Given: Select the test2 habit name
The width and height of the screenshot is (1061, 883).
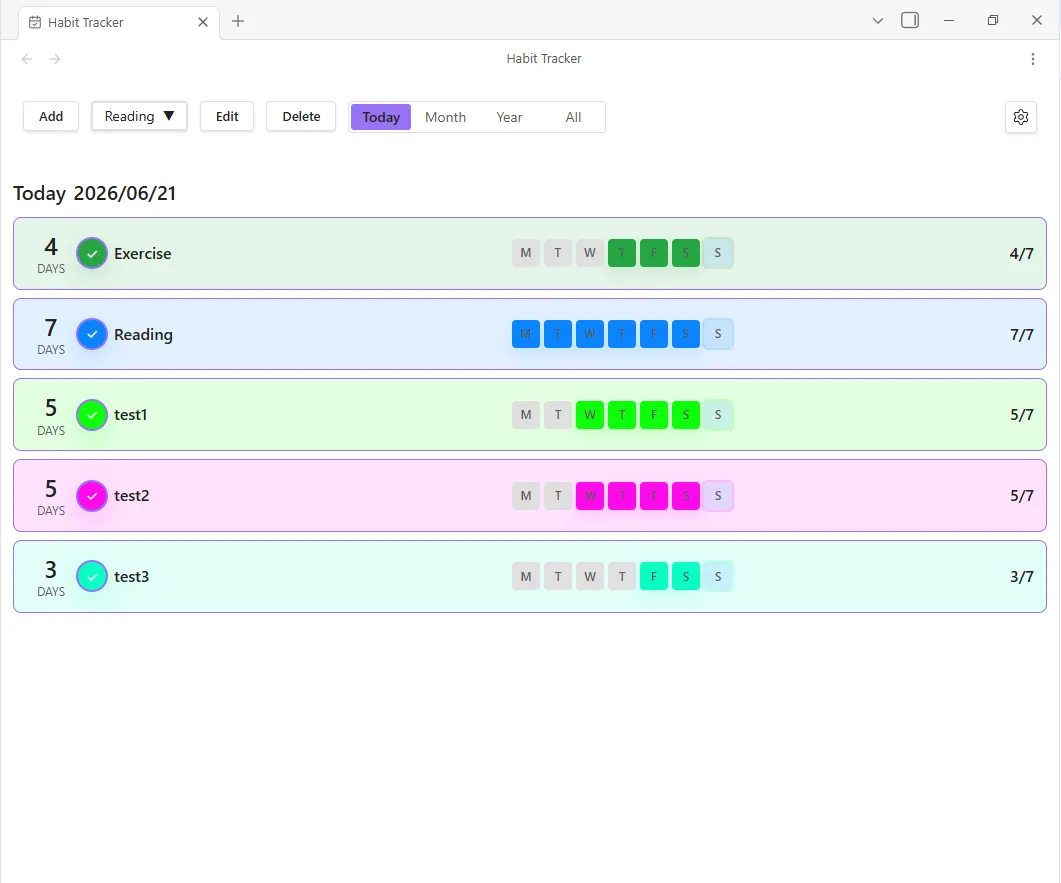Looking at the screenshot, I should click(x=131, y=496).
